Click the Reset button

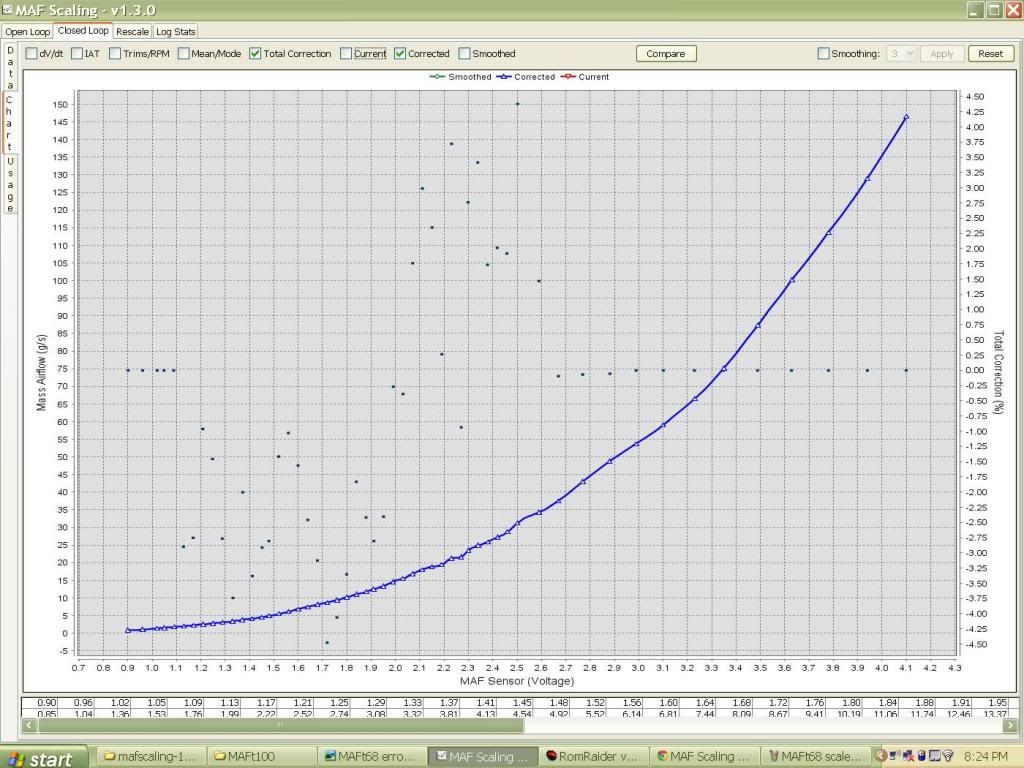click(x=990, y=54)
